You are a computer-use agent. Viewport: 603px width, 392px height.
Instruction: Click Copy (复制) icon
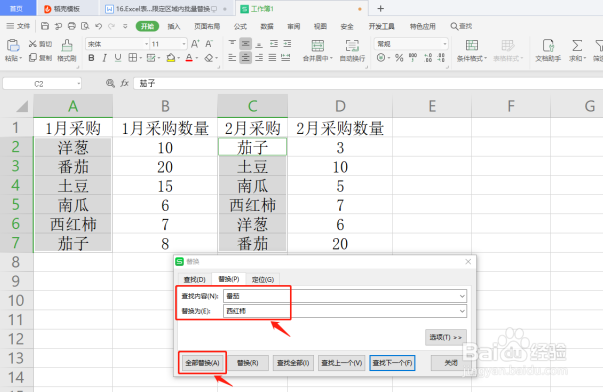(x=33, y=58)
